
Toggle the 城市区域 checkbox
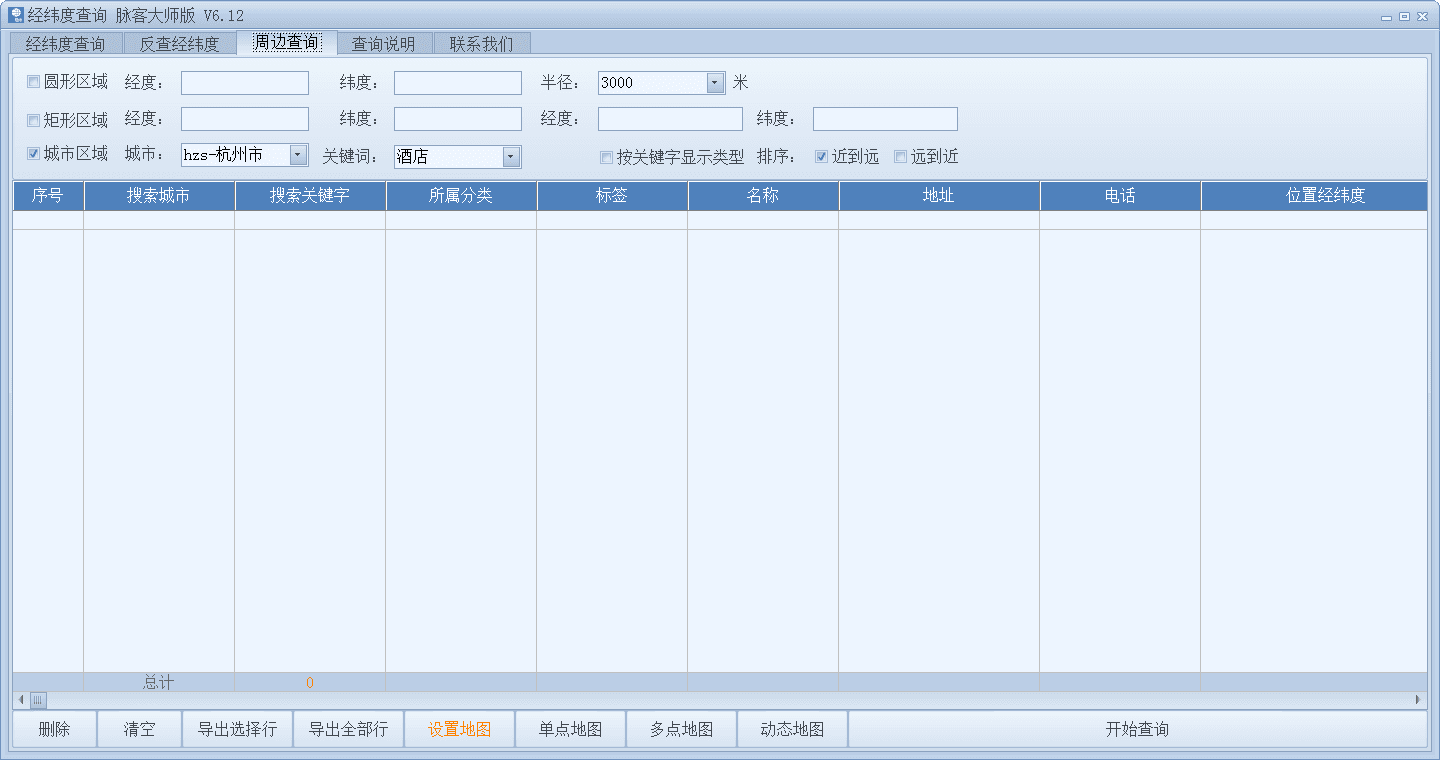pyautogui.click(x=34, y=154)
